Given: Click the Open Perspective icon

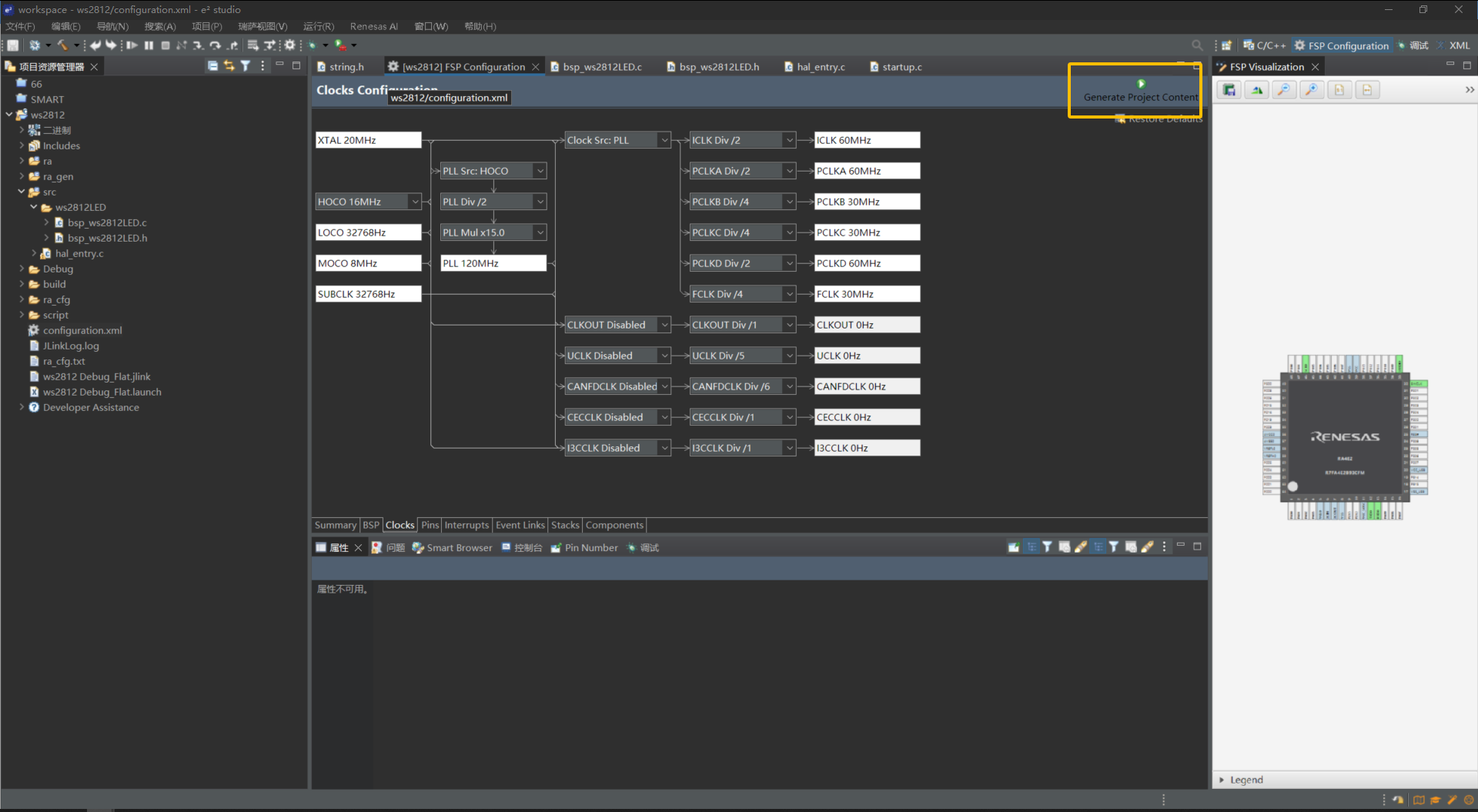Looking at the screenshot, I should (x=1226, y=45).
